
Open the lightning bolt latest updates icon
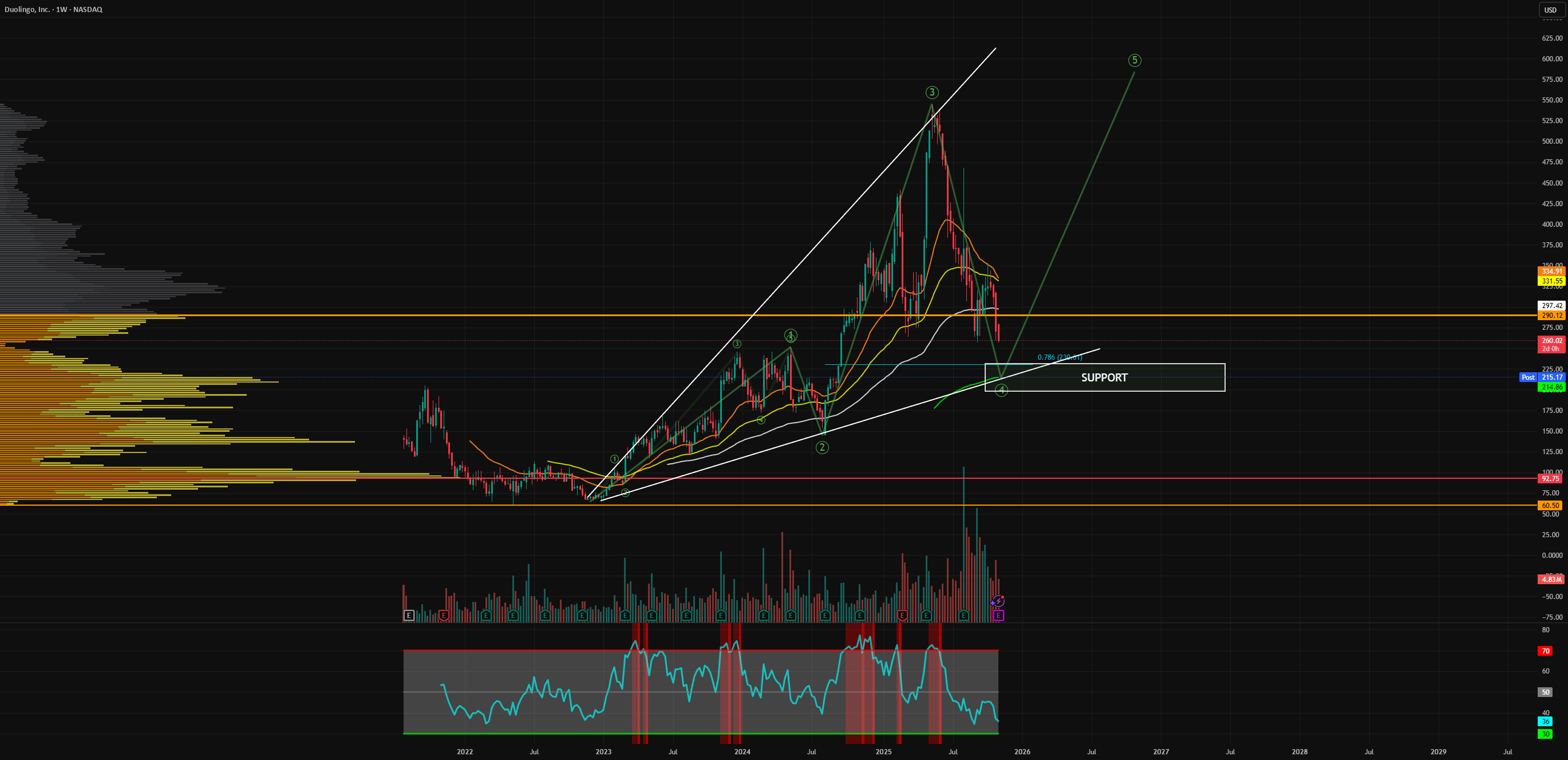[998, 601]
